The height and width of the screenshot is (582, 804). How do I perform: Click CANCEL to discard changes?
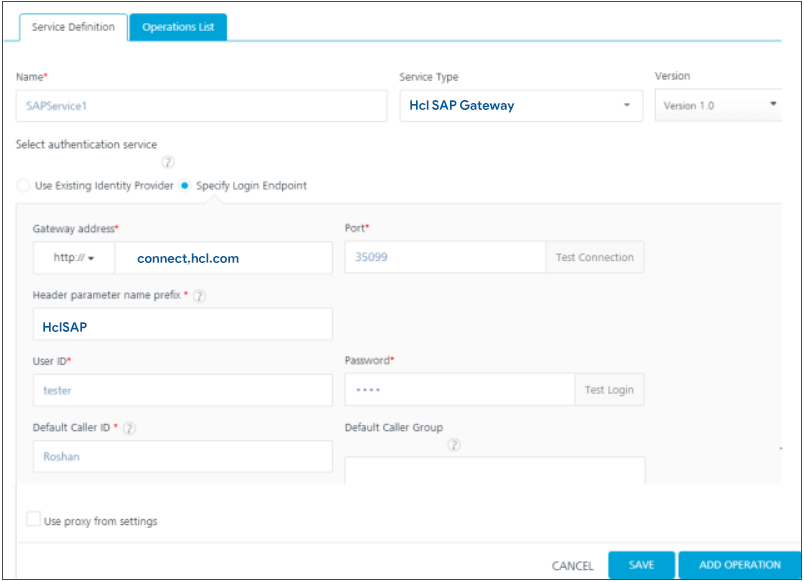(x=572, y=566)
